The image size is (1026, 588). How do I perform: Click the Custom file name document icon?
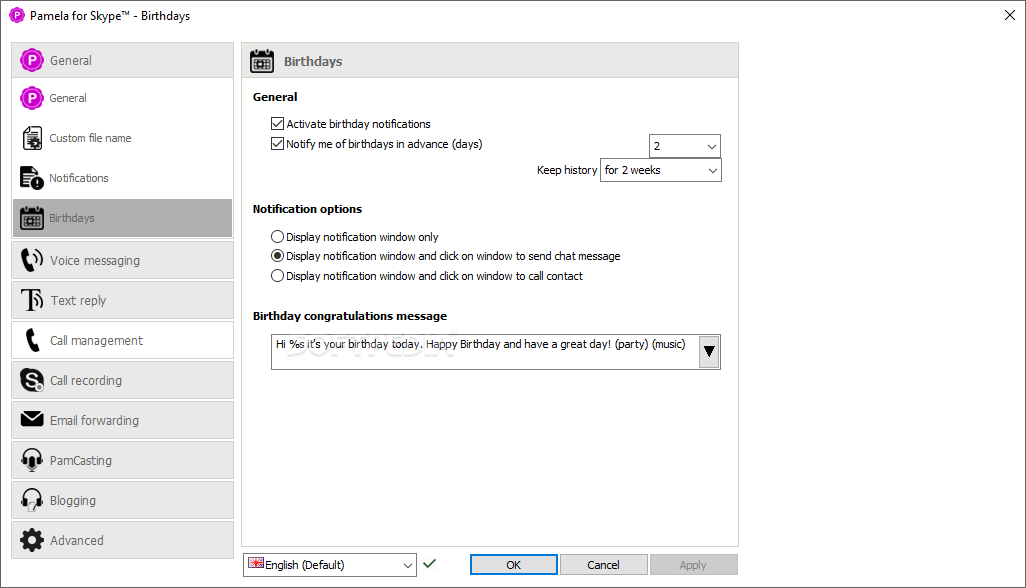coord(31,138)
